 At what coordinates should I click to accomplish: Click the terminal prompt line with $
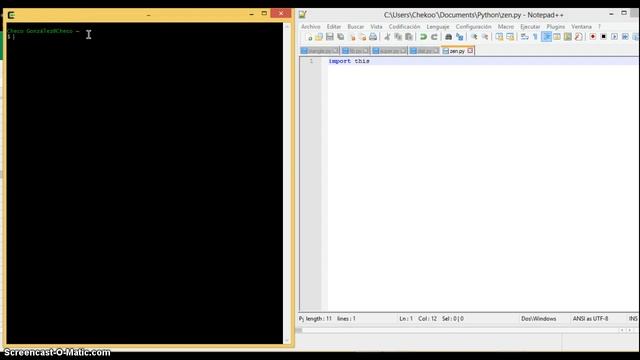click(11, 37)
